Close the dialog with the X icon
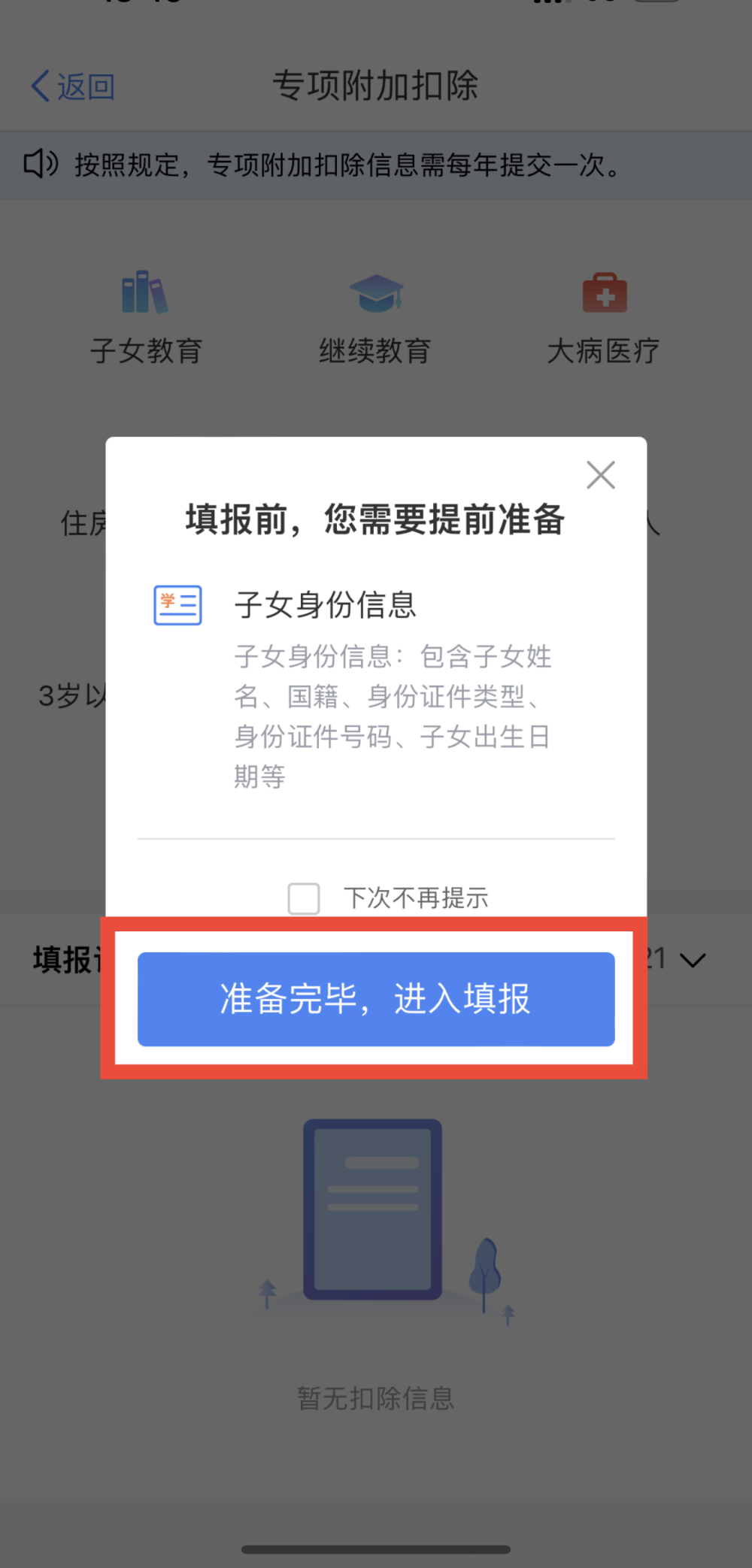 [x=601, y=475]
